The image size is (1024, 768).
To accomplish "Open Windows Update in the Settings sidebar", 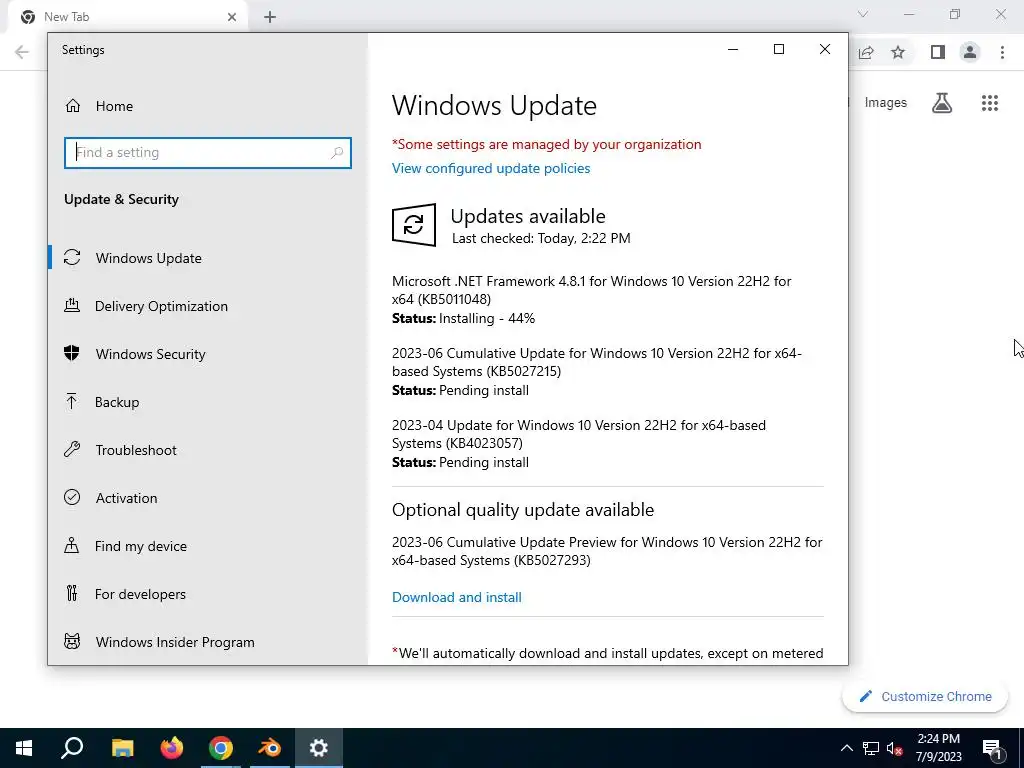I will 149,258.
